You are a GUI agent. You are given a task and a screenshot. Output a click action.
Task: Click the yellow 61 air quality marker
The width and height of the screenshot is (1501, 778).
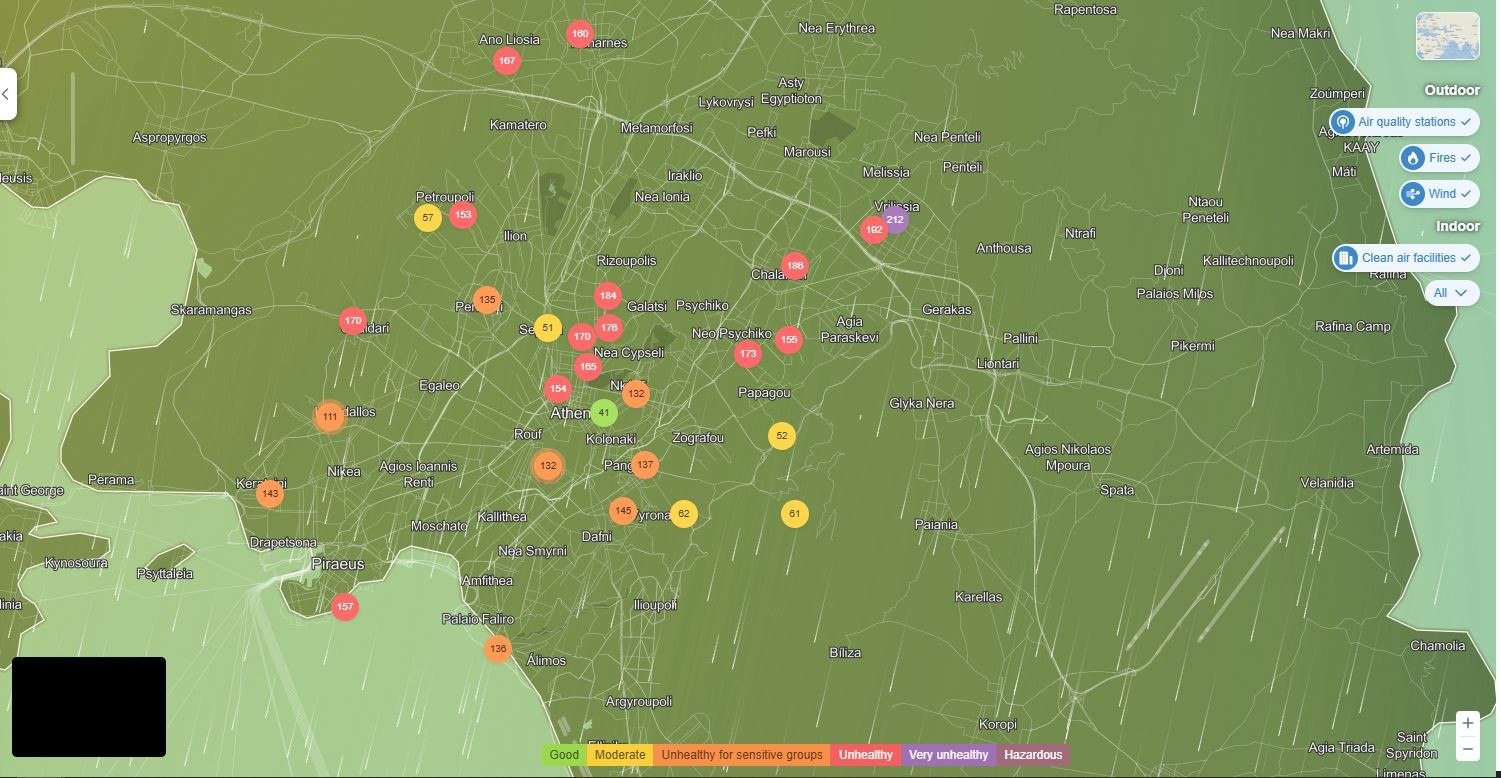tap(794, 514)
